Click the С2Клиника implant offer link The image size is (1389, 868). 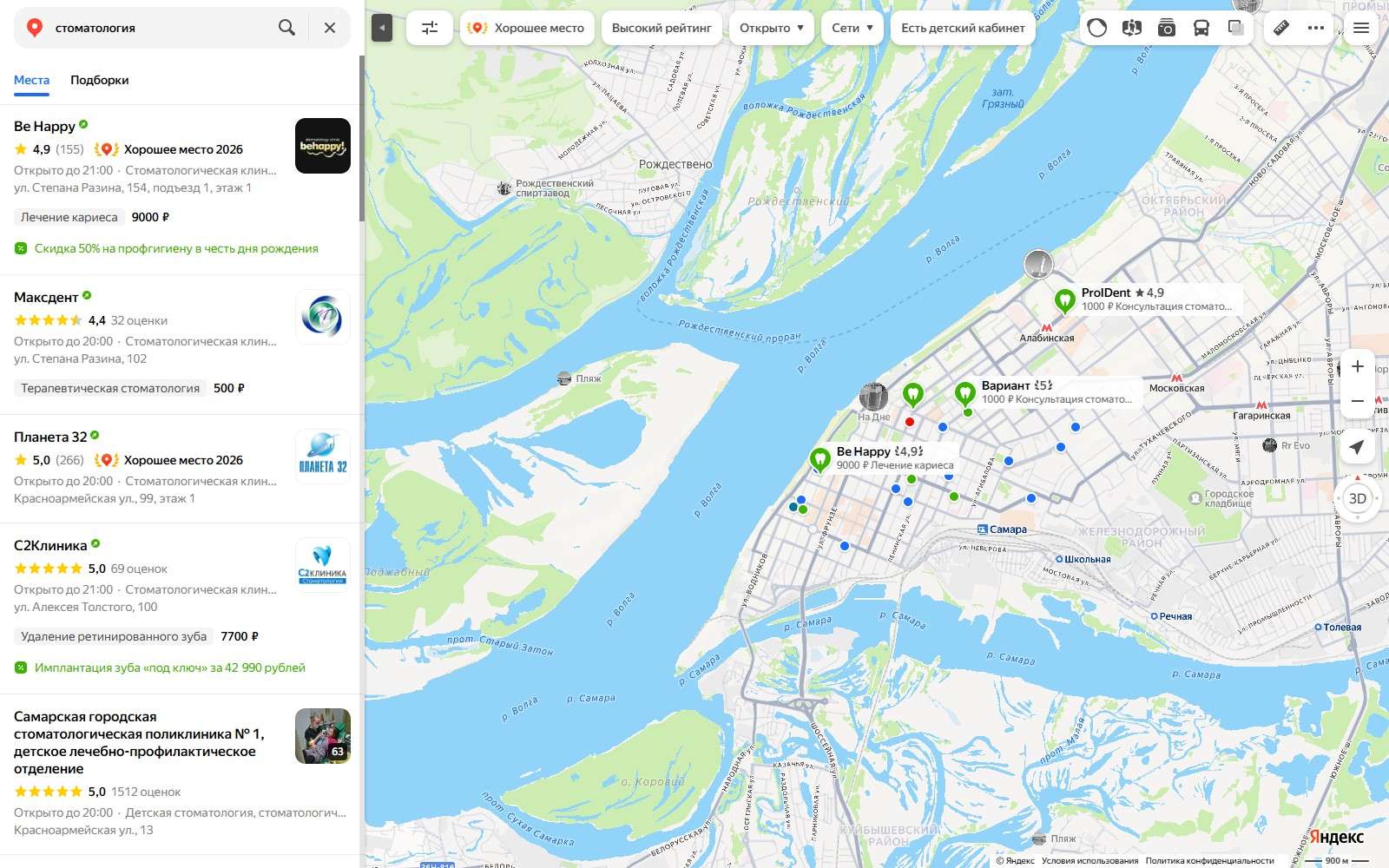(170, 667)
